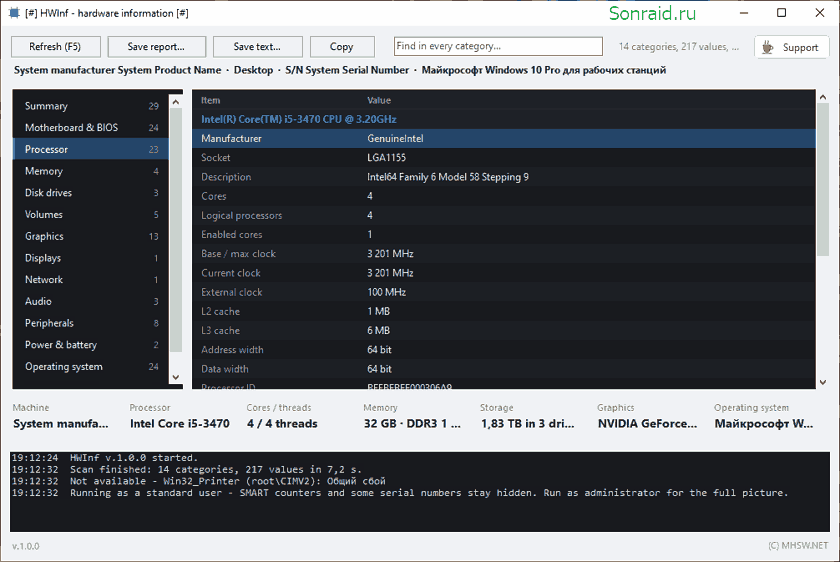
Task: Click the 'GenuineIntel' value
Action: [x=395, y=138]
